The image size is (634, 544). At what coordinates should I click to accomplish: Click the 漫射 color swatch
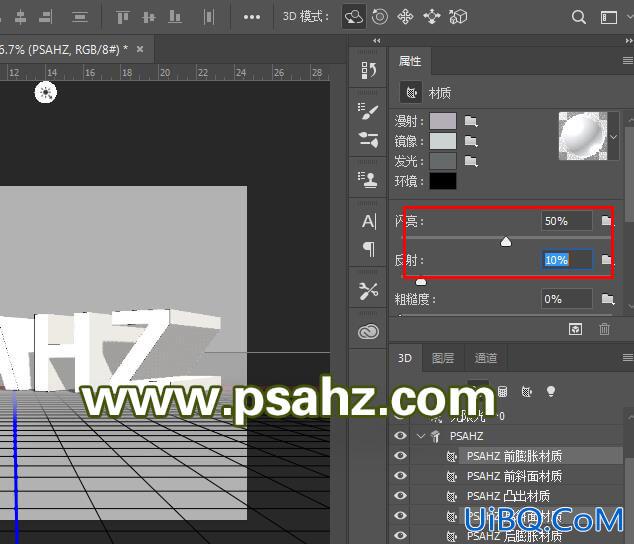click(443, 121)
